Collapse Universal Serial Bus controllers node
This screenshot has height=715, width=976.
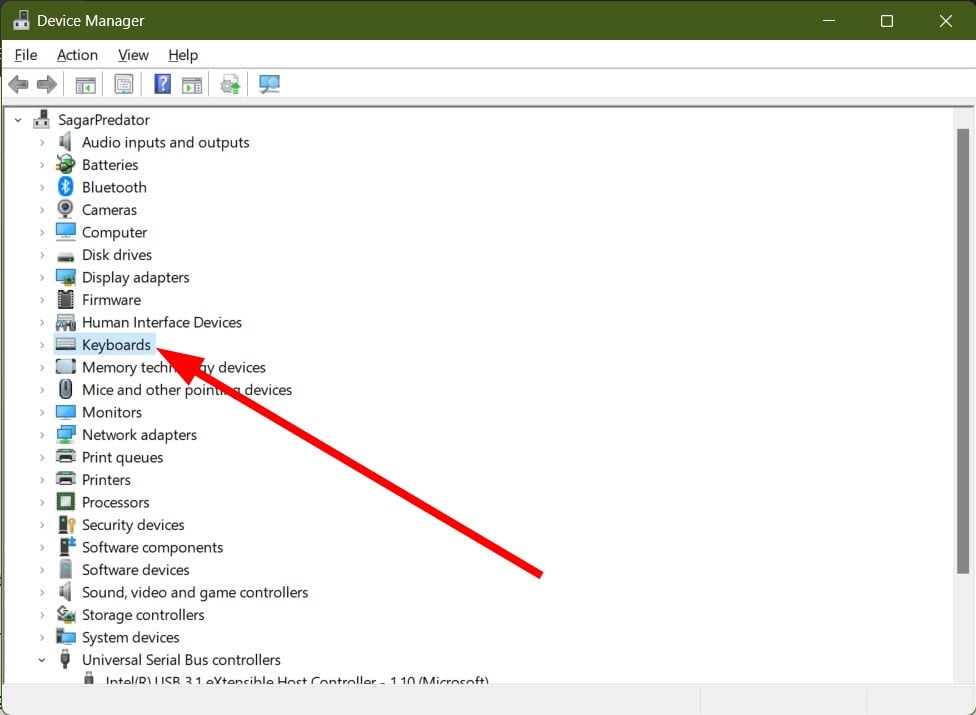pyautogui.click(x=42, y=660)
